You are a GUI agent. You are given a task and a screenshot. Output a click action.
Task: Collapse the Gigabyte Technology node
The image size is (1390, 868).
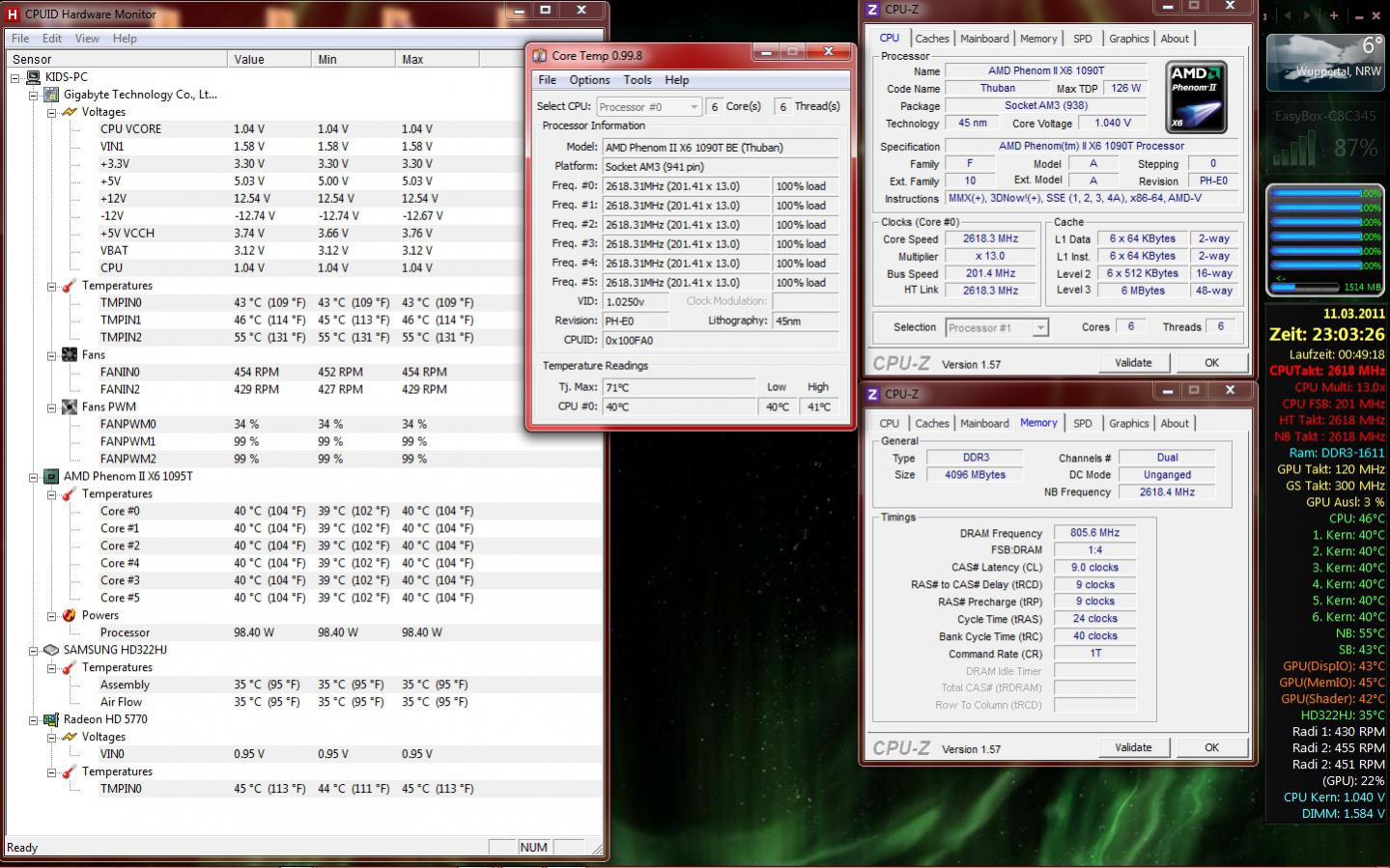click(x=33, y=95)
